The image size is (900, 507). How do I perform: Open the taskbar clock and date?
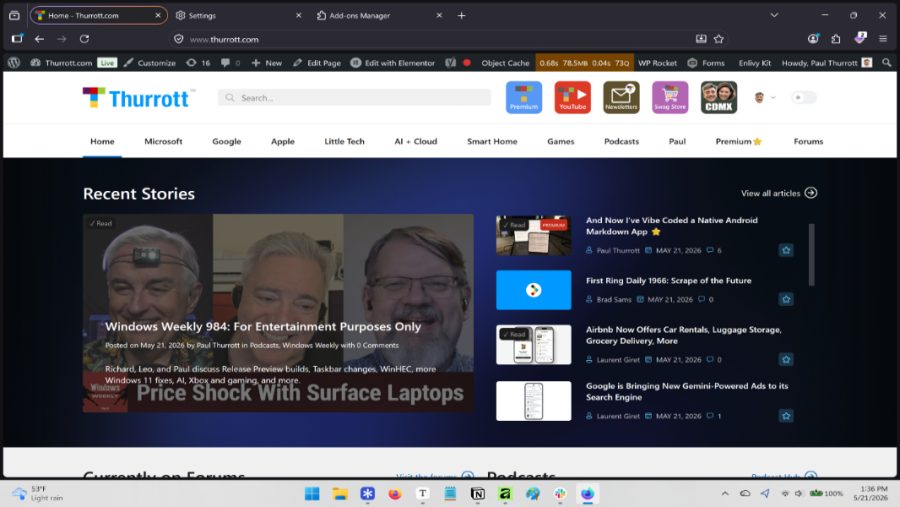coord(870,493)
